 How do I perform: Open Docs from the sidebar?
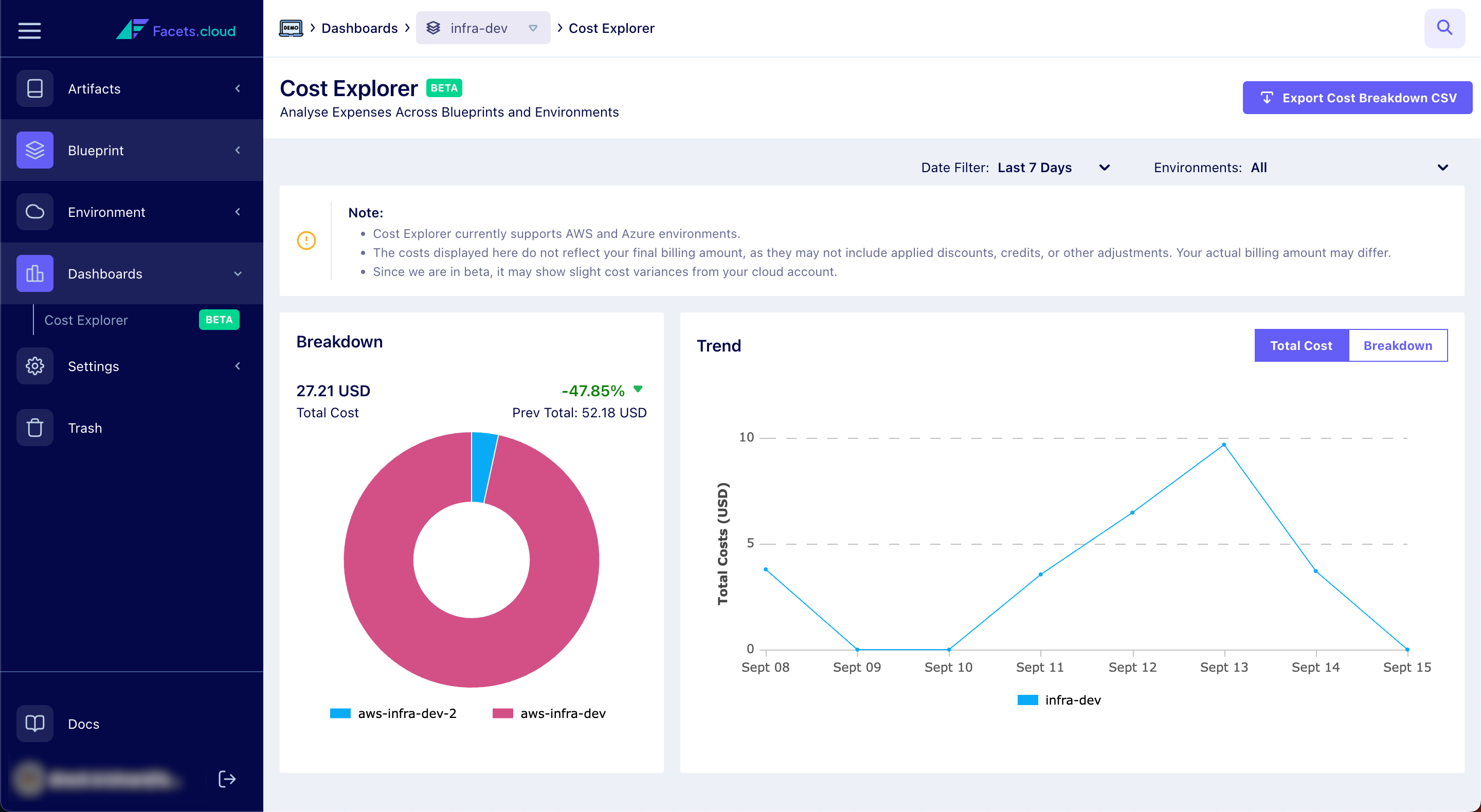pos(83,724)
